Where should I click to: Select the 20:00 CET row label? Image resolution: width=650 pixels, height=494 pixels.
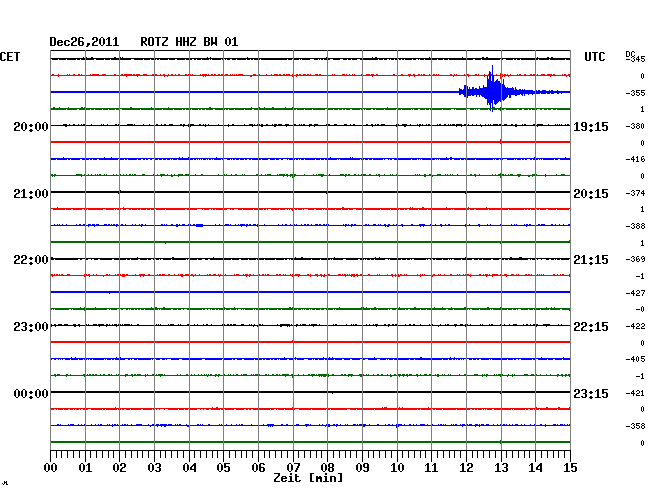pos(31,127)
